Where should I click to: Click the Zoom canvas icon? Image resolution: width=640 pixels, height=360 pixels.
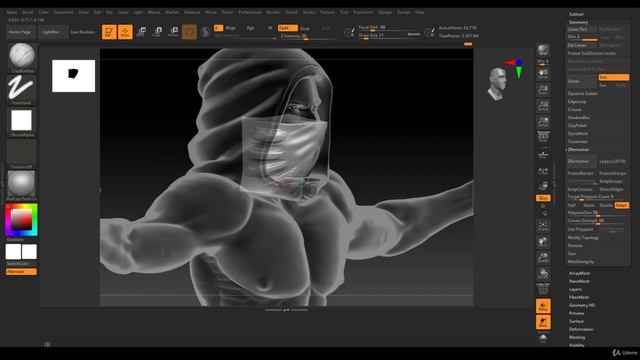543,90
